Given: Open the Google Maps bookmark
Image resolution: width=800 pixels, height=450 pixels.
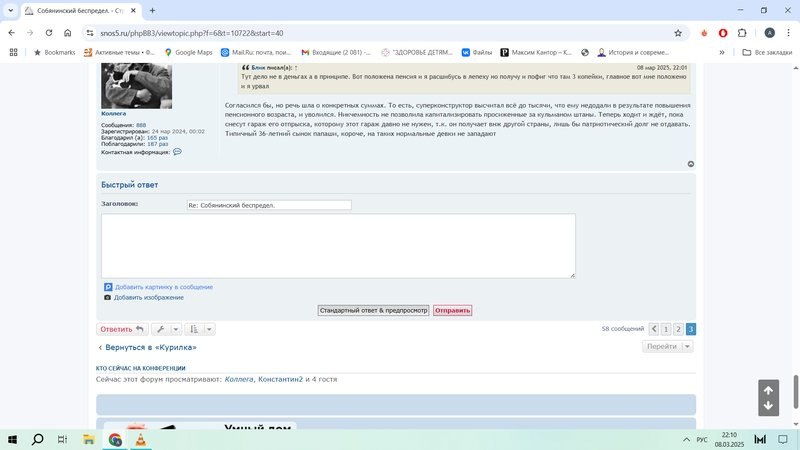Looking at the screenshot, I should pyautogui.click(x=189, y=52).
